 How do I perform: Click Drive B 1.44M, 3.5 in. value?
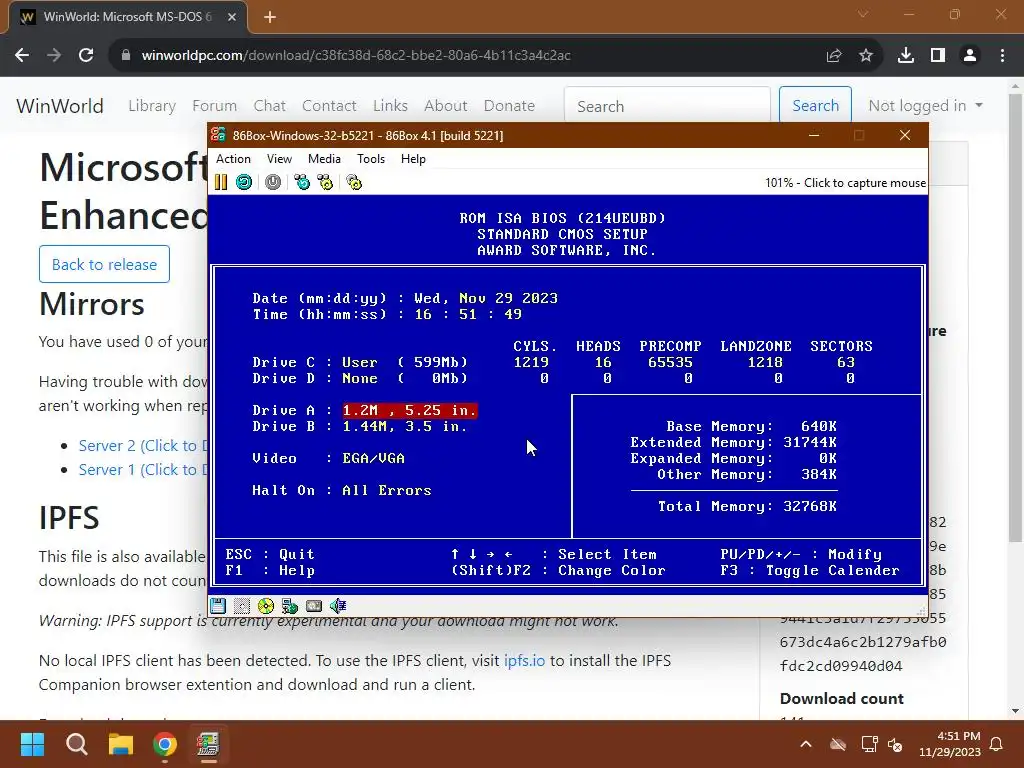pyautogui.click(x=405, y=426)
